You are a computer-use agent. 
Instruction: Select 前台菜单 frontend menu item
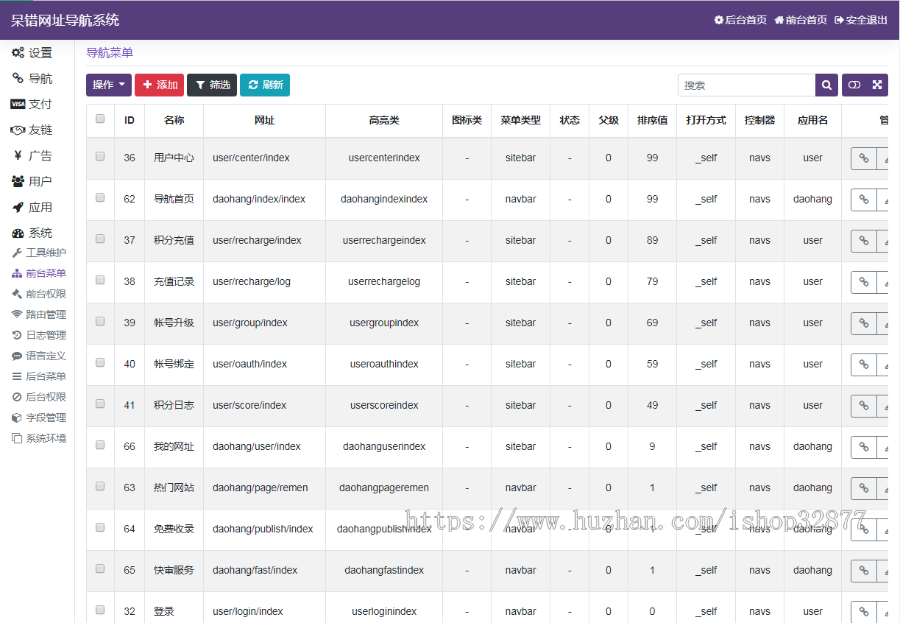(39, 273)
